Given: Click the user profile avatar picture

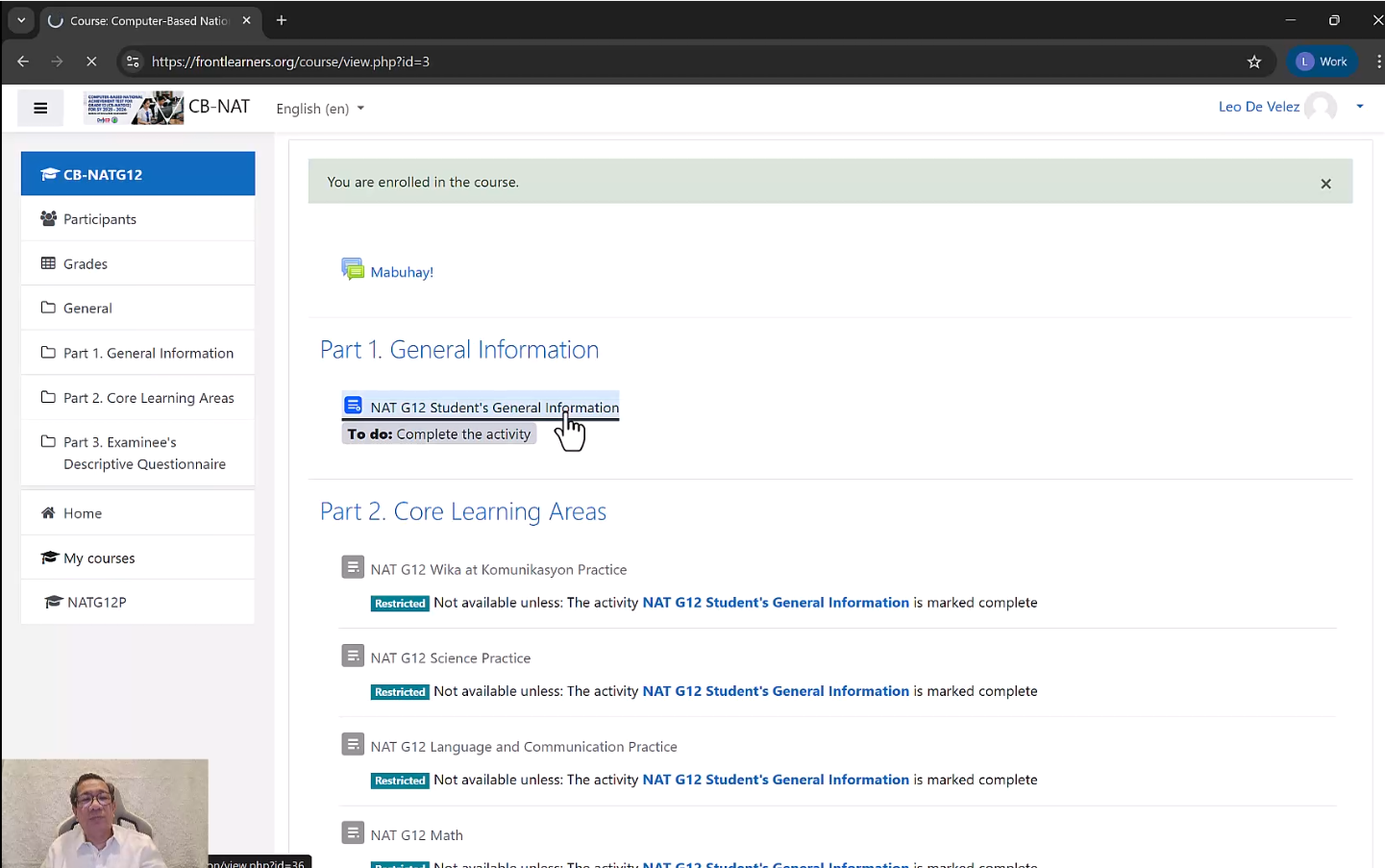Looking at the screenshot, I should [1321, 107].
